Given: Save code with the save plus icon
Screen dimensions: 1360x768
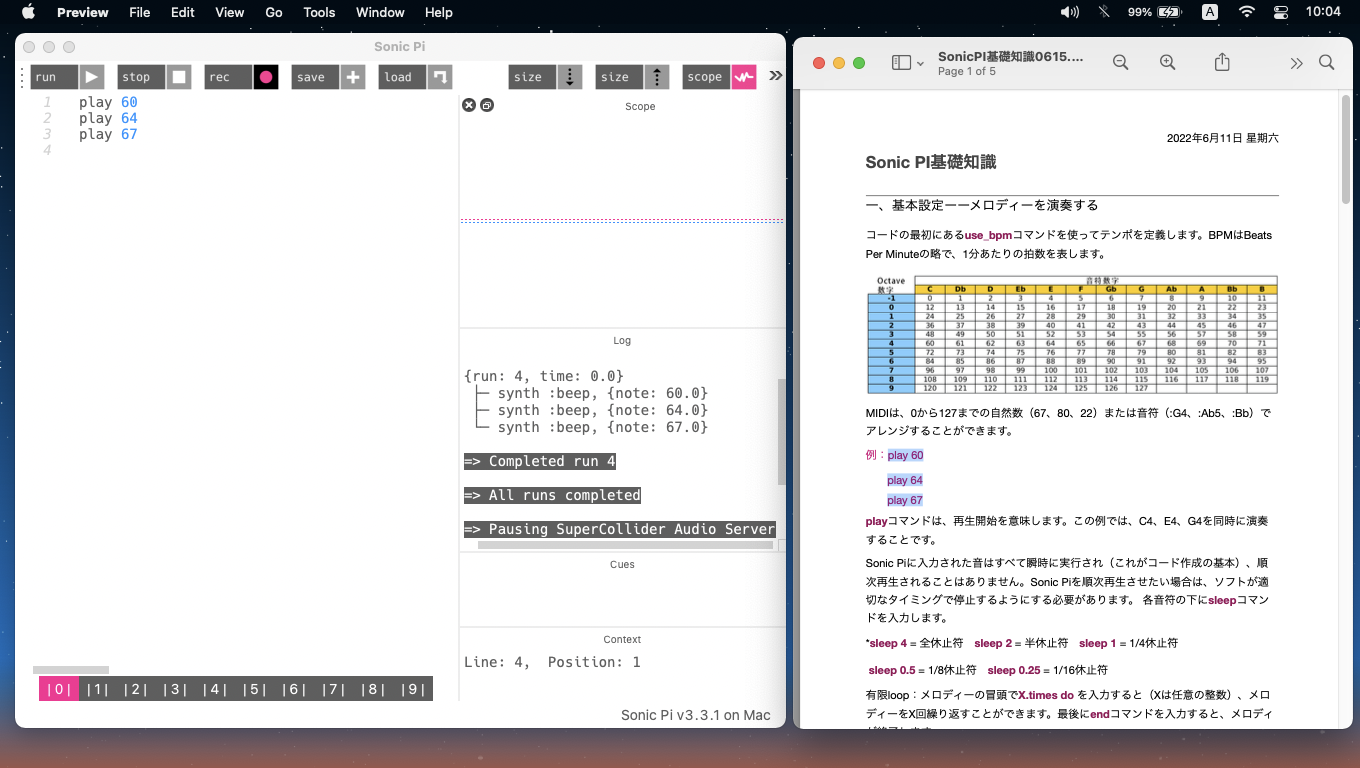Looking at the screenshot, I should [352, 77].
